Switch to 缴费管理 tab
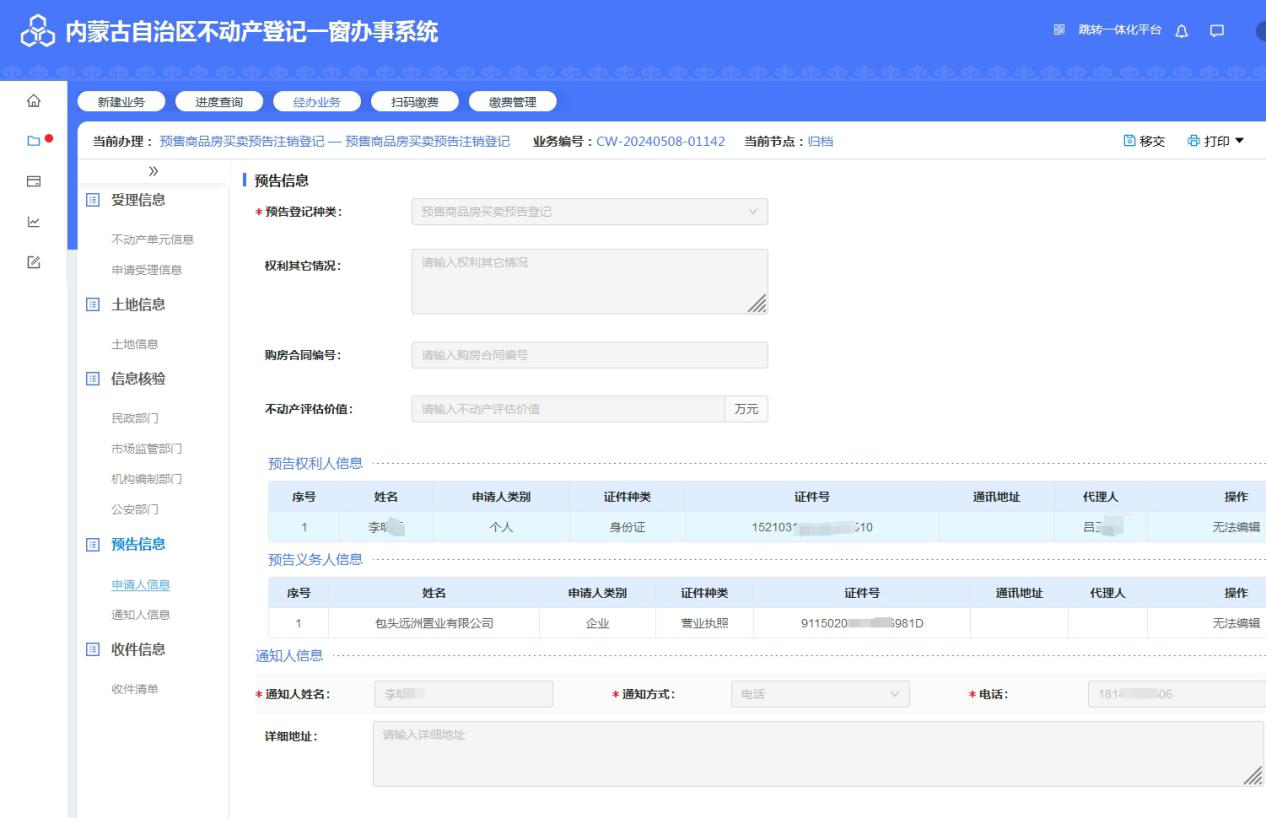Viewport: 1266px width, 818px height. (x=513, y=101)
